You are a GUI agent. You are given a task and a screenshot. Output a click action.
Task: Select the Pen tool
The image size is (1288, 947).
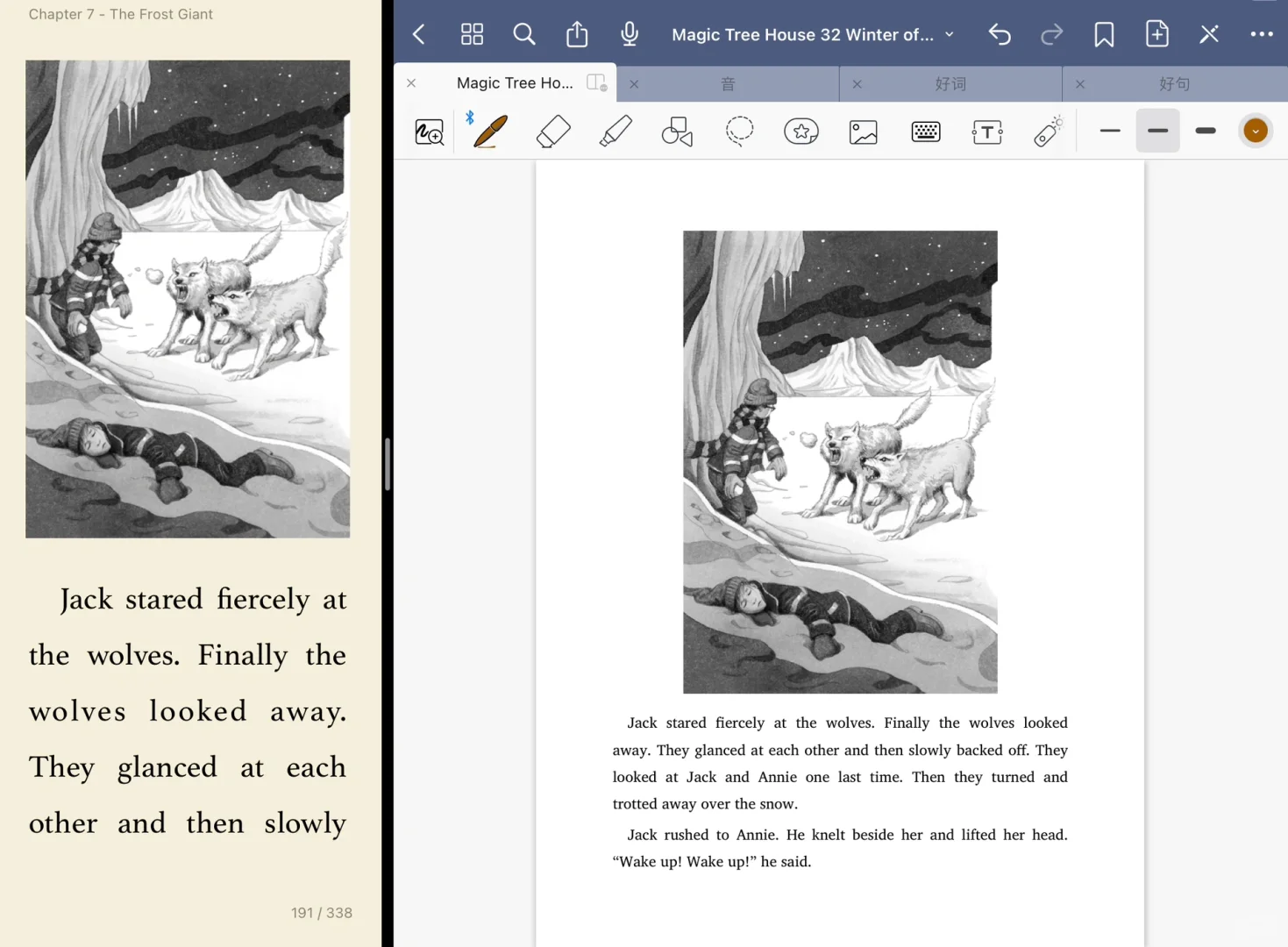[x=490, y=131]
